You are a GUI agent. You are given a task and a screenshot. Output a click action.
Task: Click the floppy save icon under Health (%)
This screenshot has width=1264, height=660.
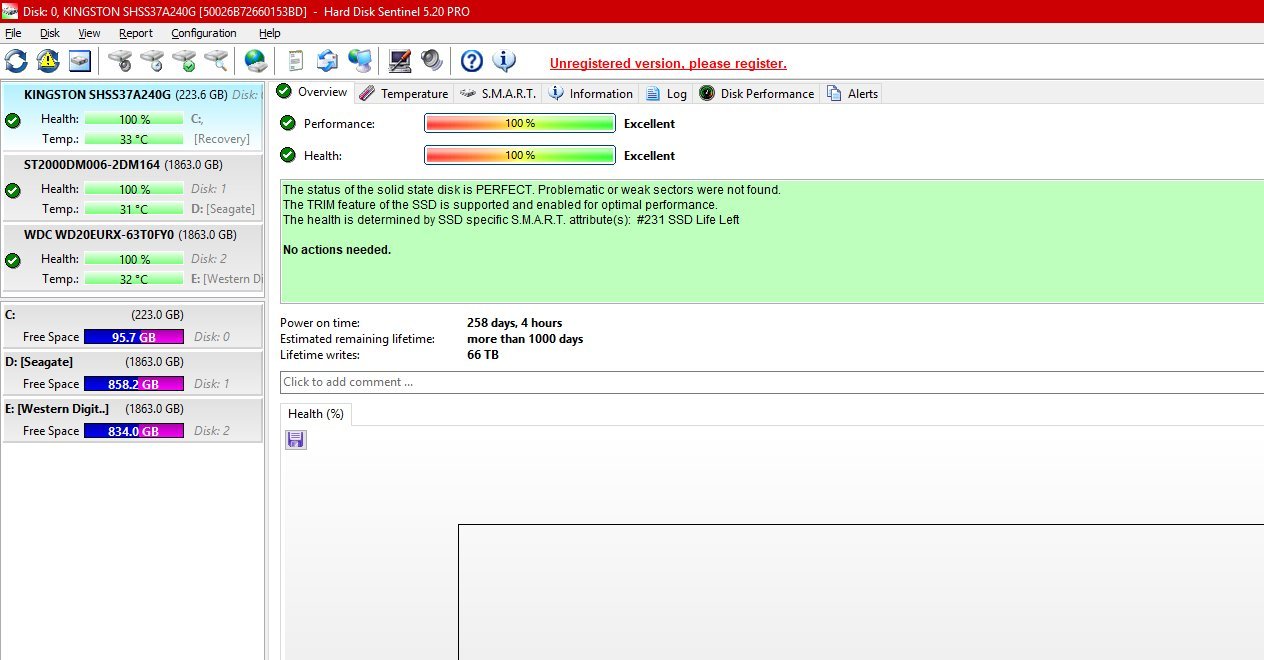[296, 440]
